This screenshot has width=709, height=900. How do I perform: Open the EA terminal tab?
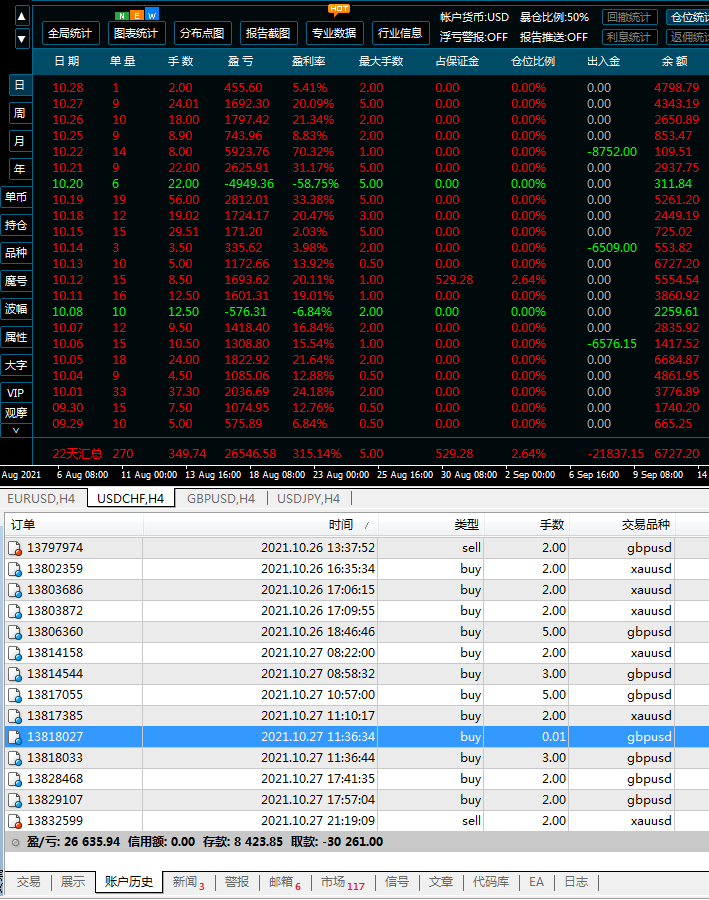[x=536, y=882]
